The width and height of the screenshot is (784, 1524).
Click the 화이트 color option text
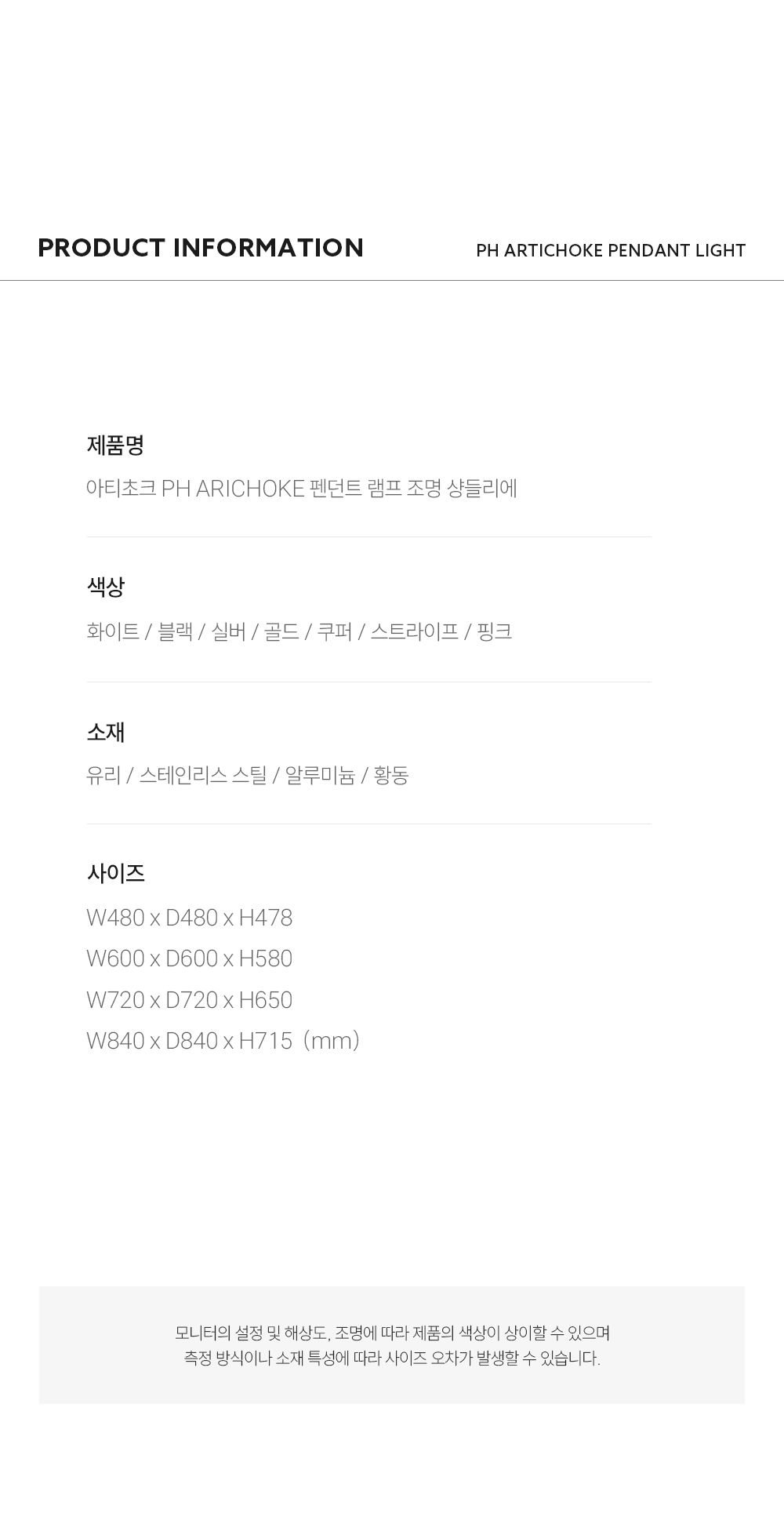(113, 631)
